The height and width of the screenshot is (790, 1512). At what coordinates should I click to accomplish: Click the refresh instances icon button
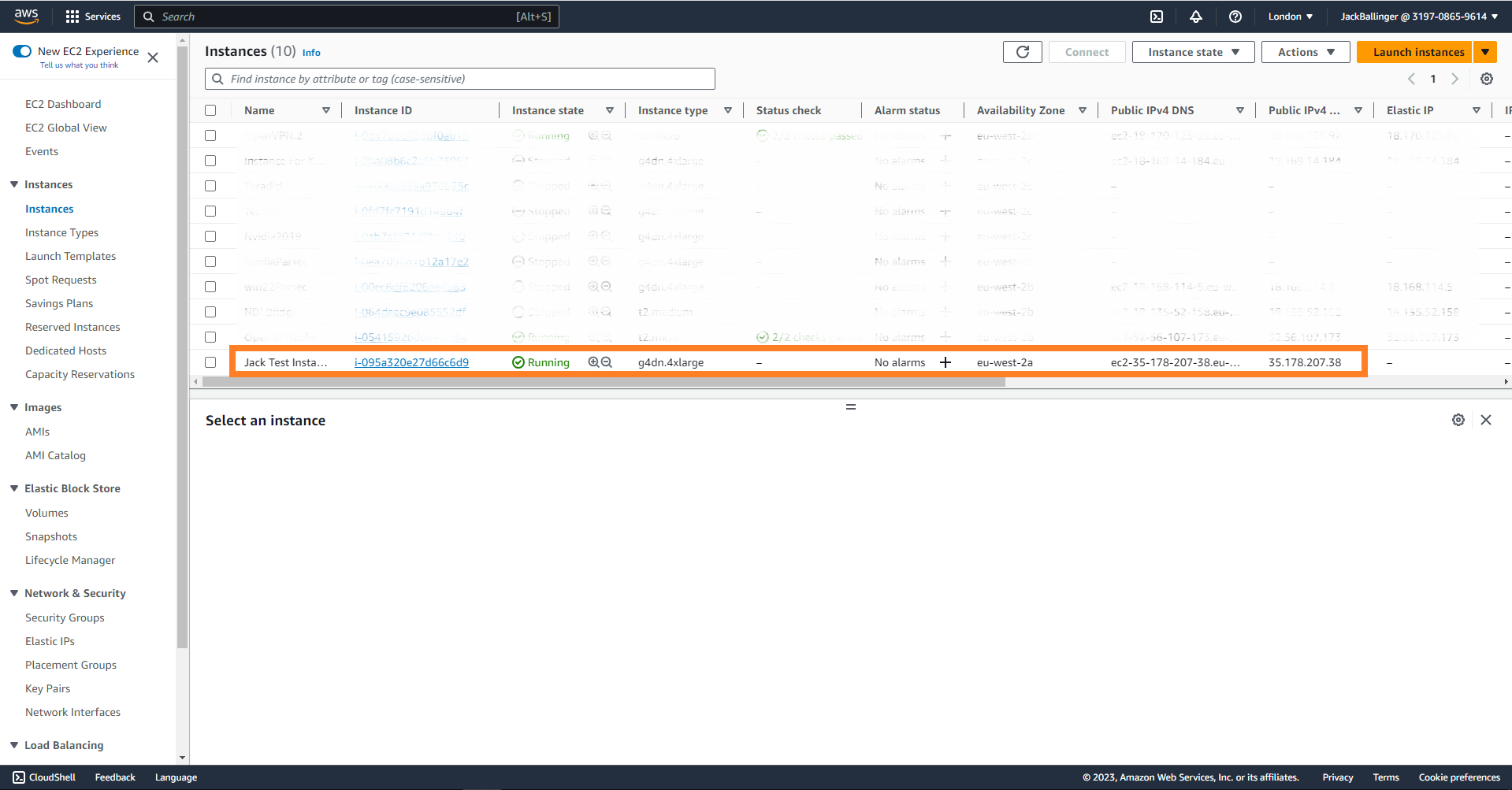1022,52
